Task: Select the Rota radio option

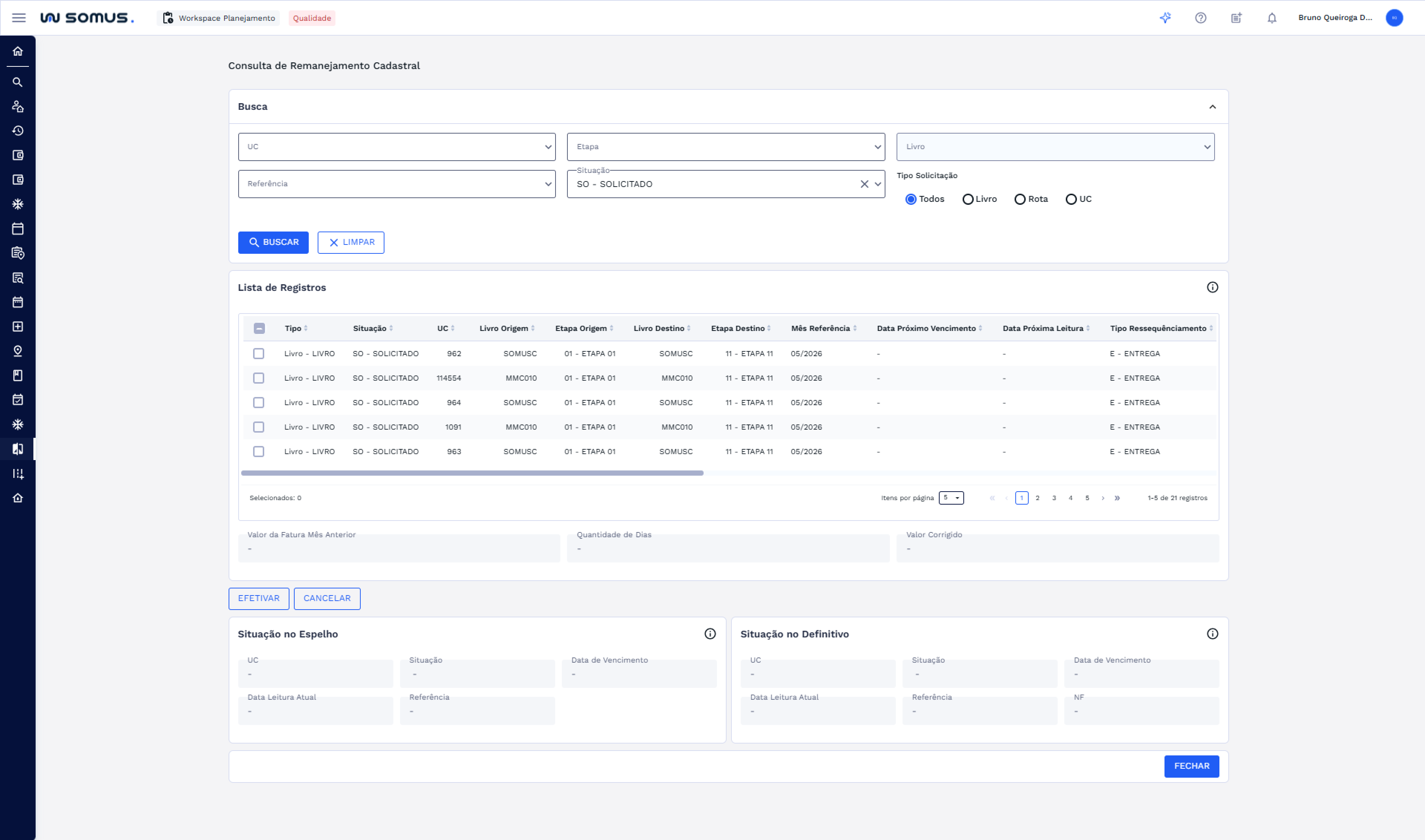Action: click(1020, 199)
